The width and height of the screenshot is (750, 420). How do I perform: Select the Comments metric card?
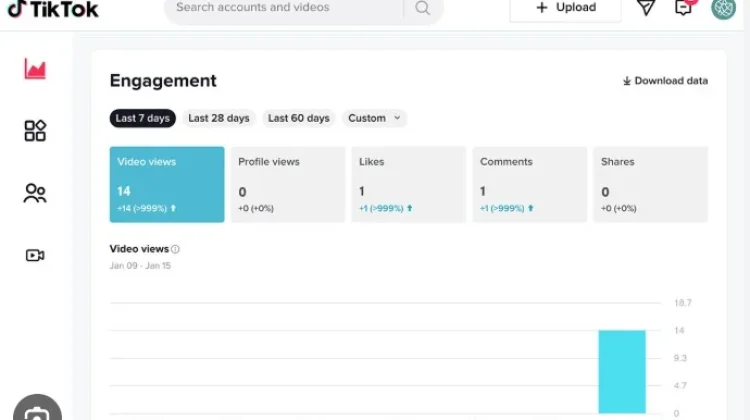tap(529, 185)
